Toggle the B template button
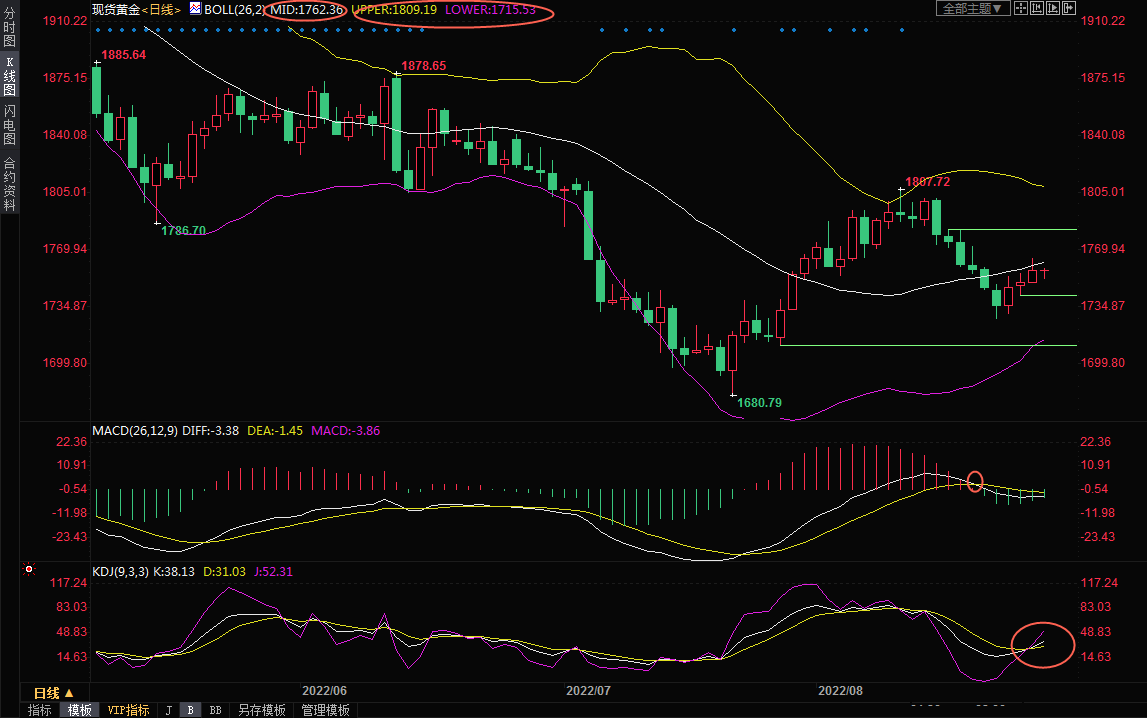1147x718 pixels. [190, 710]
